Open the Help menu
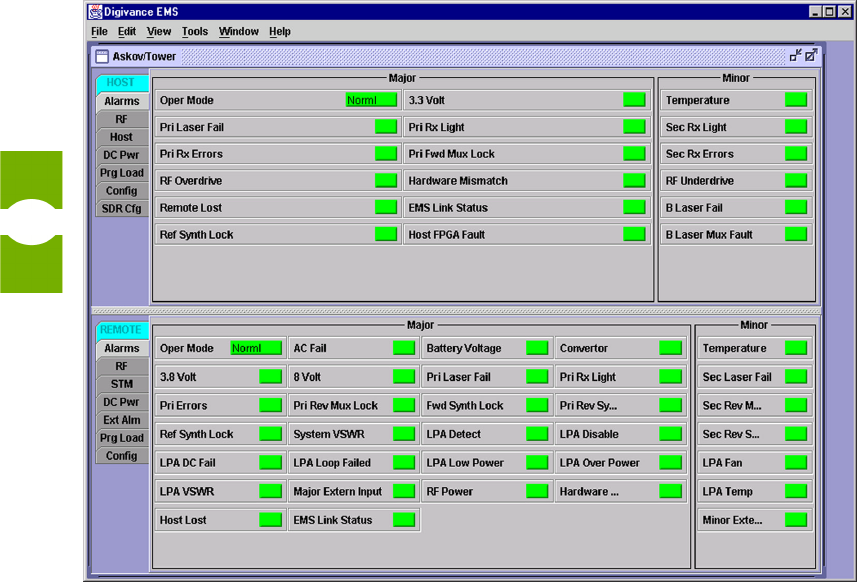Image resolution: width=857 pixels, height=582 pixels. tap(279, 32)
